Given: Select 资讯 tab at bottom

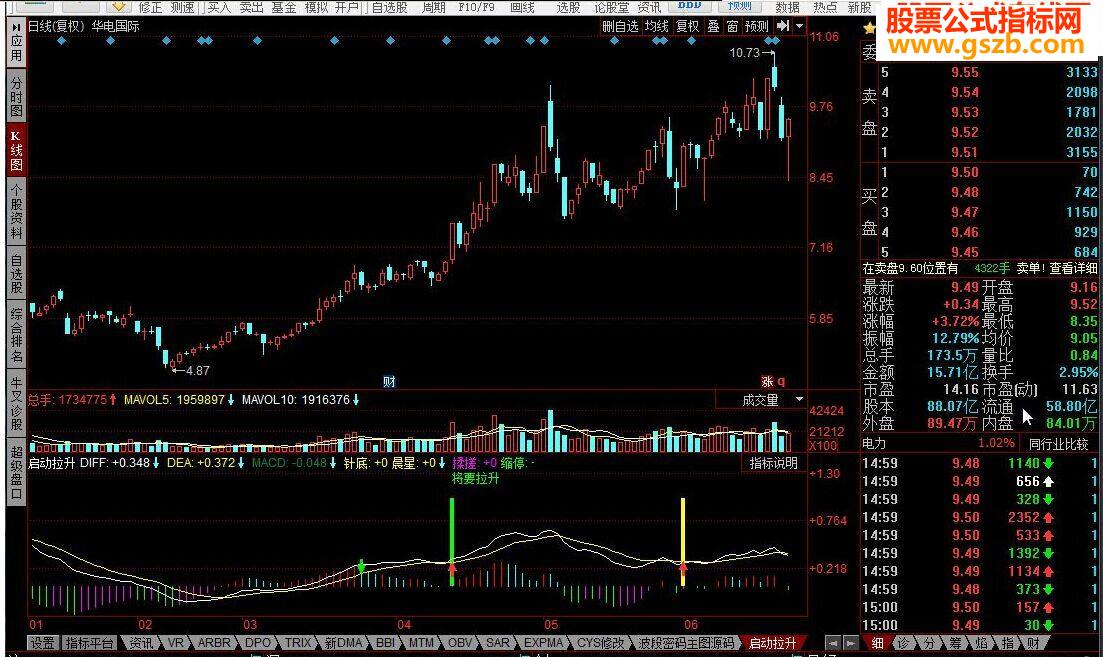Looking at the screenshot, I should coord(141,643).
